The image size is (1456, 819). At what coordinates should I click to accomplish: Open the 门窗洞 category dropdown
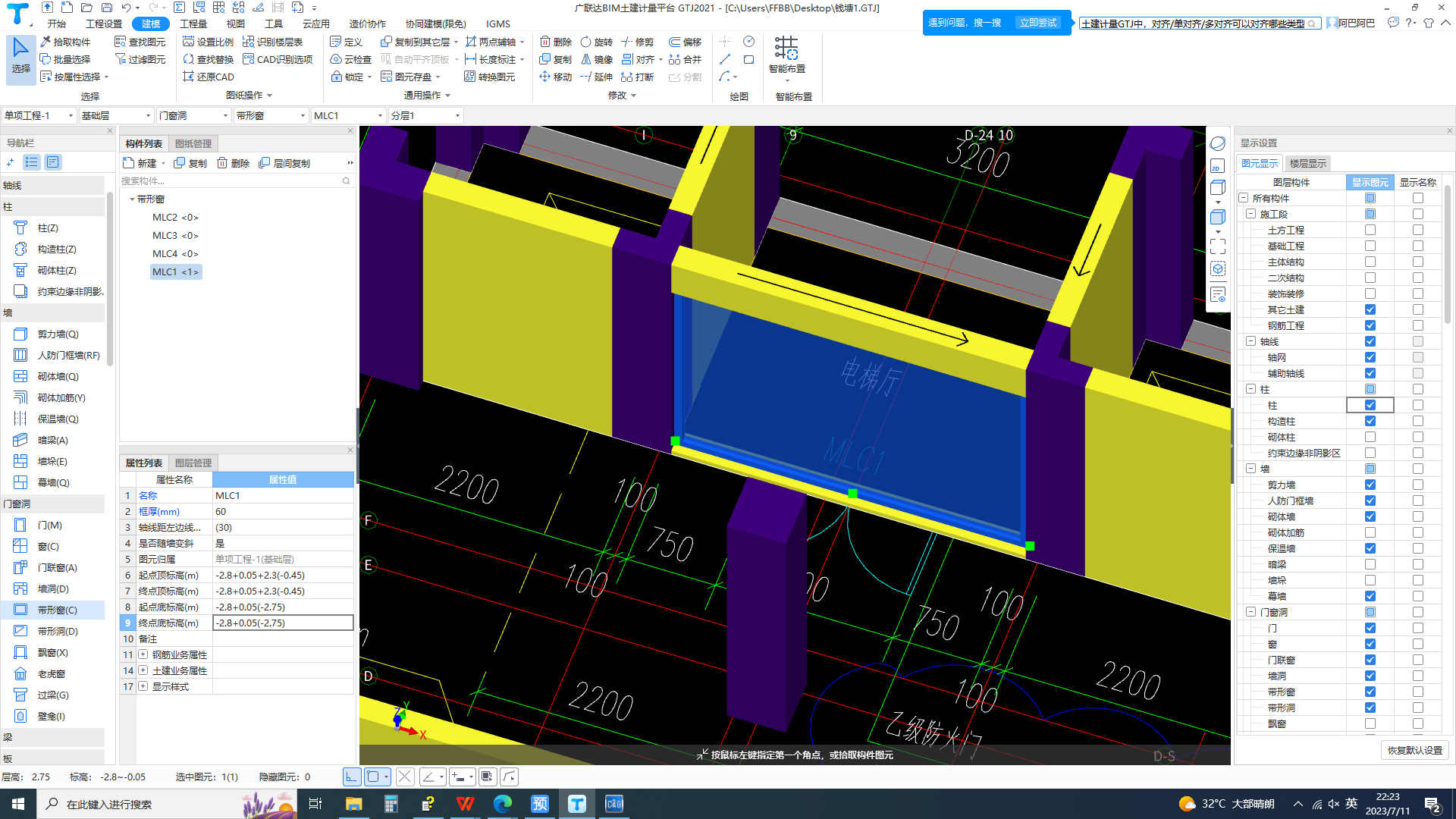tap(193, 115)
